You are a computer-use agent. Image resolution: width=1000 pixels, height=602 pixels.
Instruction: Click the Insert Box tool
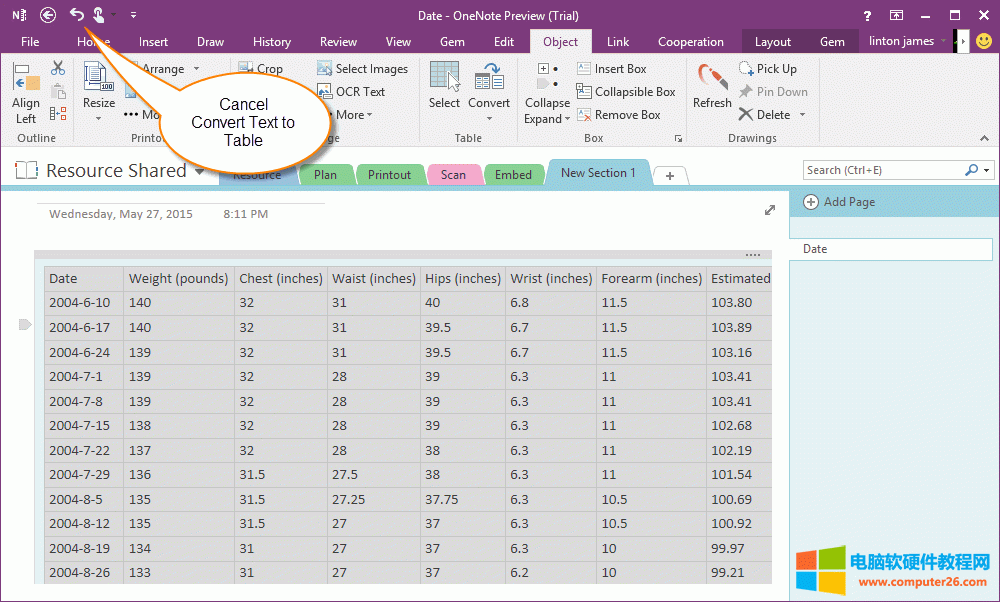pyautogui.click(x=611, y=69)
